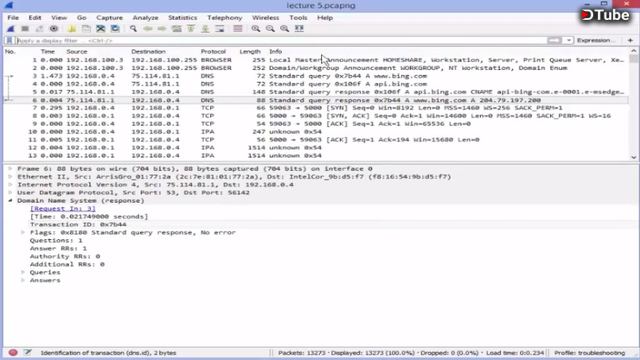
Task: Expand the Queries node
Action: coord(23,272)
